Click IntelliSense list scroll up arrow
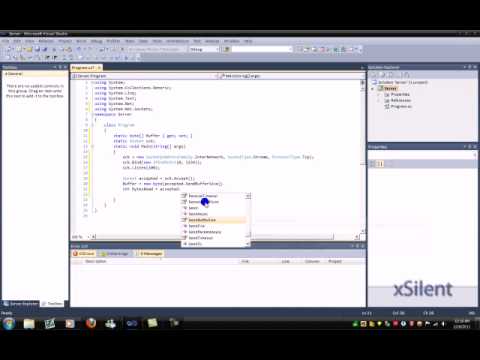The image size is (480, 360). [248, 196]
